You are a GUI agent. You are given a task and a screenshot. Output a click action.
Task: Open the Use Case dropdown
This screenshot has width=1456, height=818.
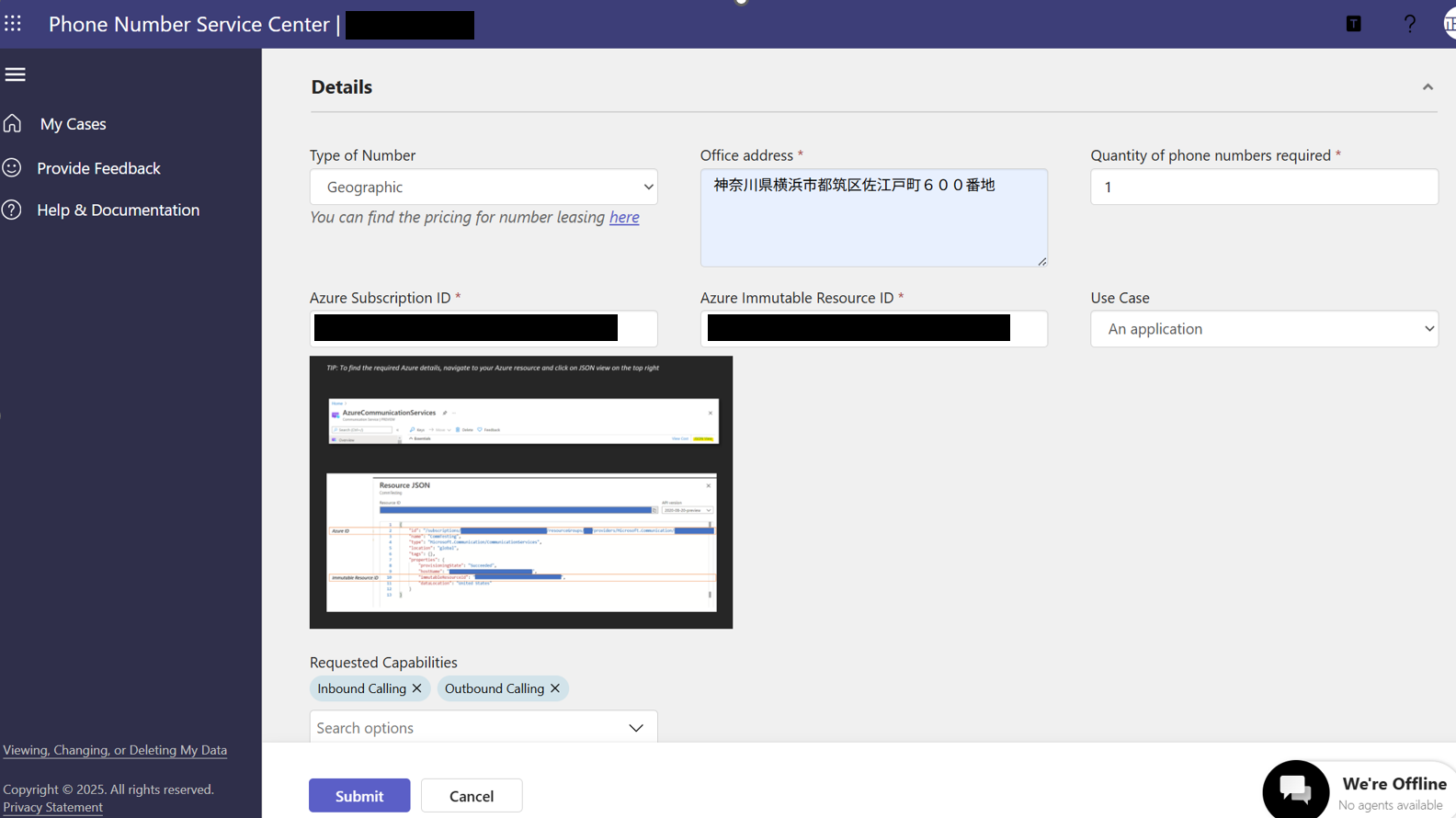coord(1264,329)
